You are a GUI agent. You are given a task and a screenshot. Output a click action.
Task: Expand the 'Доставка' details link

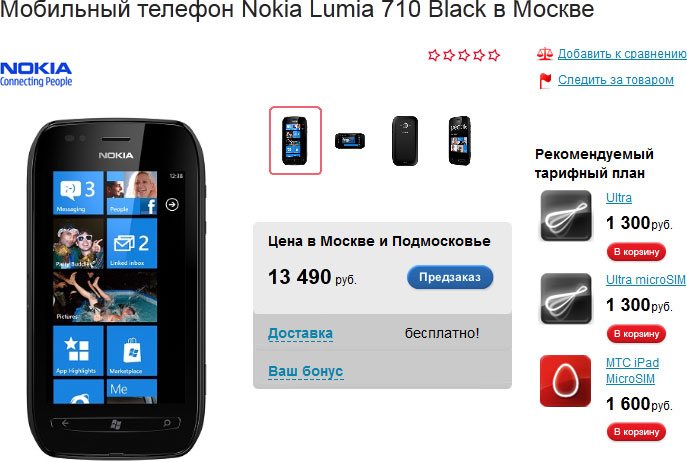pyautogui.click(x=300, y=333)
